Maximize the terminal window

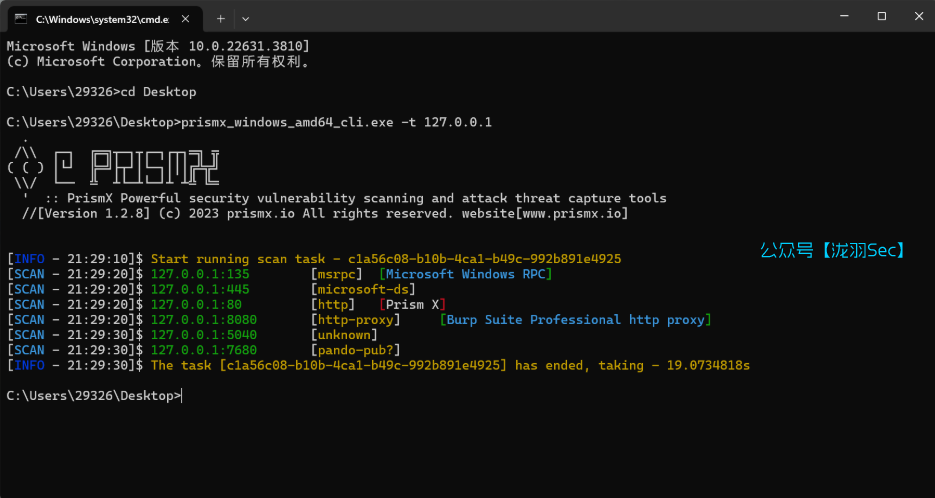(881, 17)
